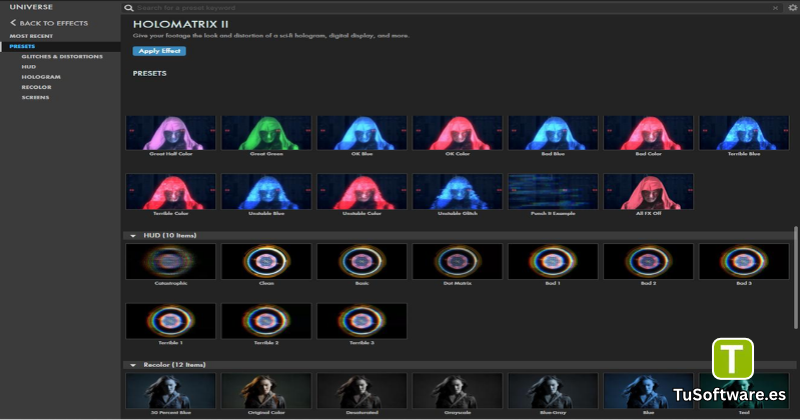Viewport: 800px width, 420px height.
Task: Choose the OK Color preset
Action: click(457, 133)
